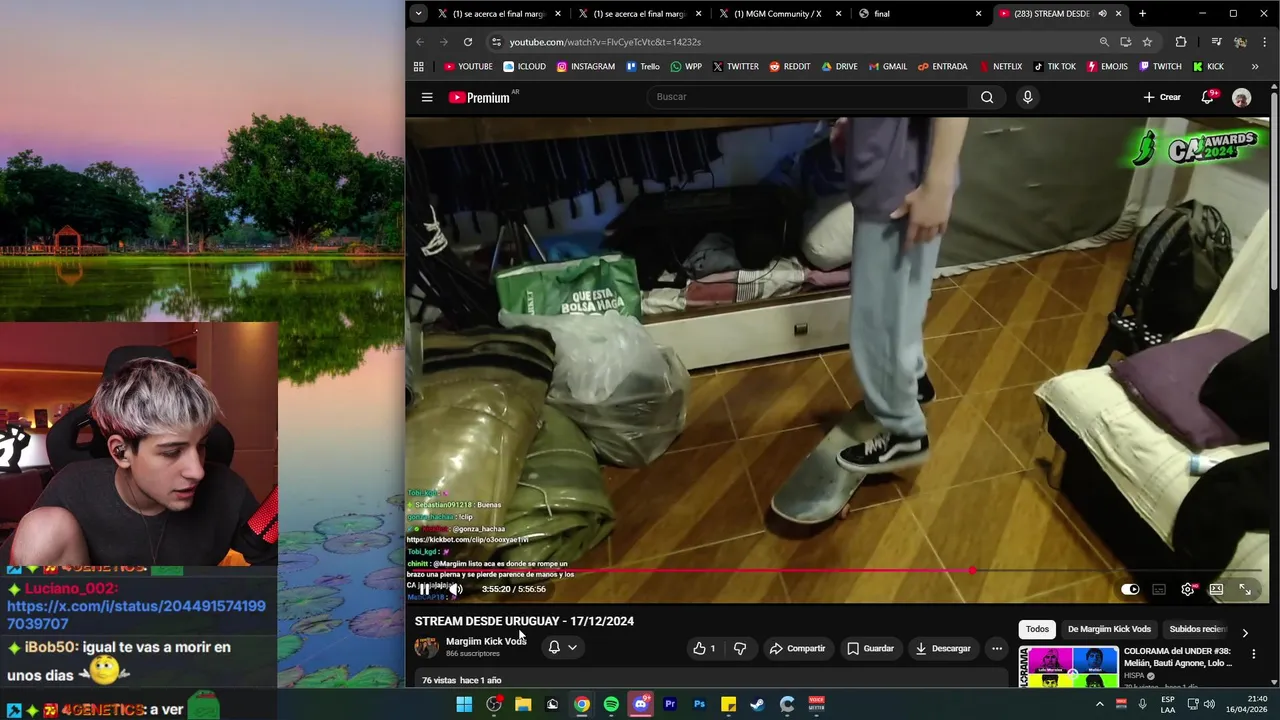Open Margiim Kick Vods channel link
The height and width of the screenshot is (720, 1280).
point(486,641)
